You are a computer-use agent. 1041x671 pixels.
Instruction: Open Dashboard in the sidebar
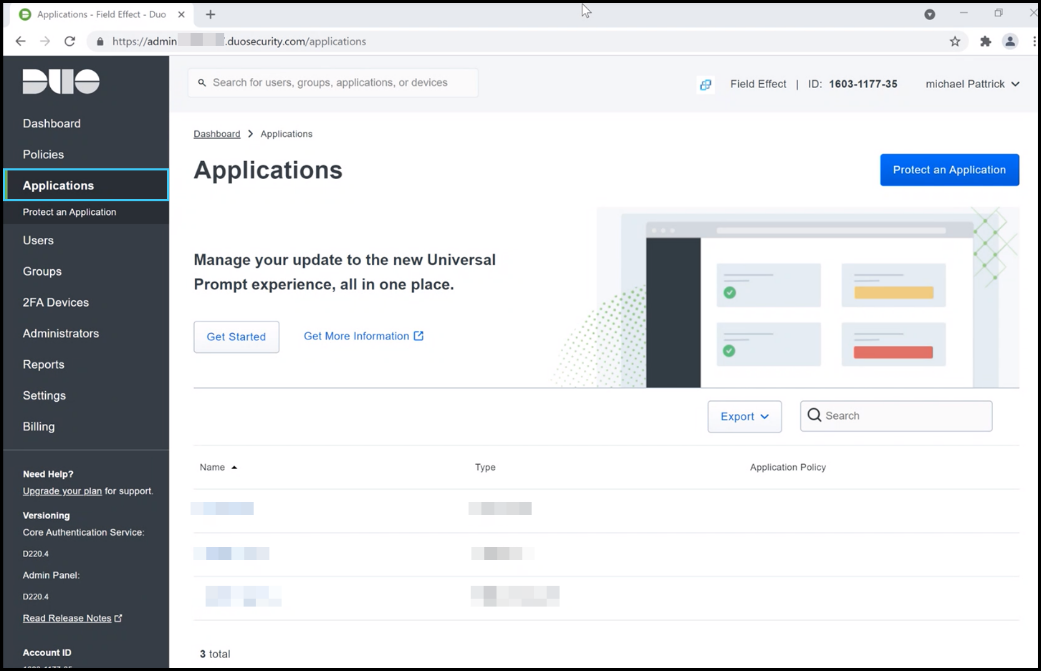(x=52, y=123)
